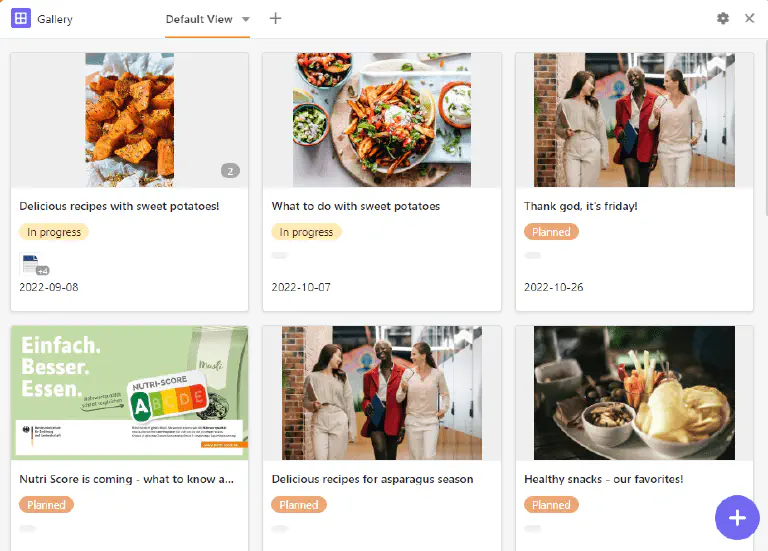Open the healthy snacks bowl image

click(x=634, y=392)
